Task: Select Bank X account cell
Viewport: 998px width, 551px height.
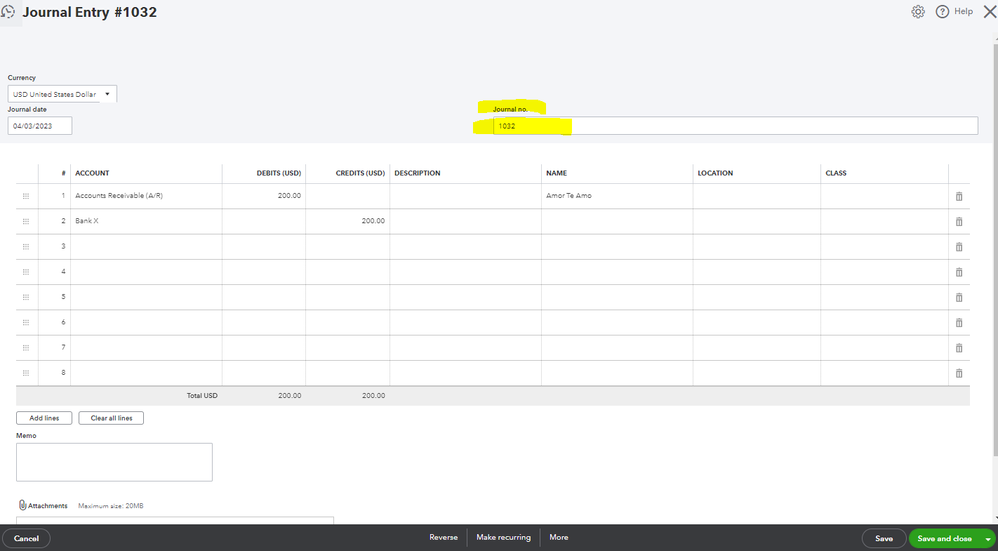Action: (x=146, y=221)
